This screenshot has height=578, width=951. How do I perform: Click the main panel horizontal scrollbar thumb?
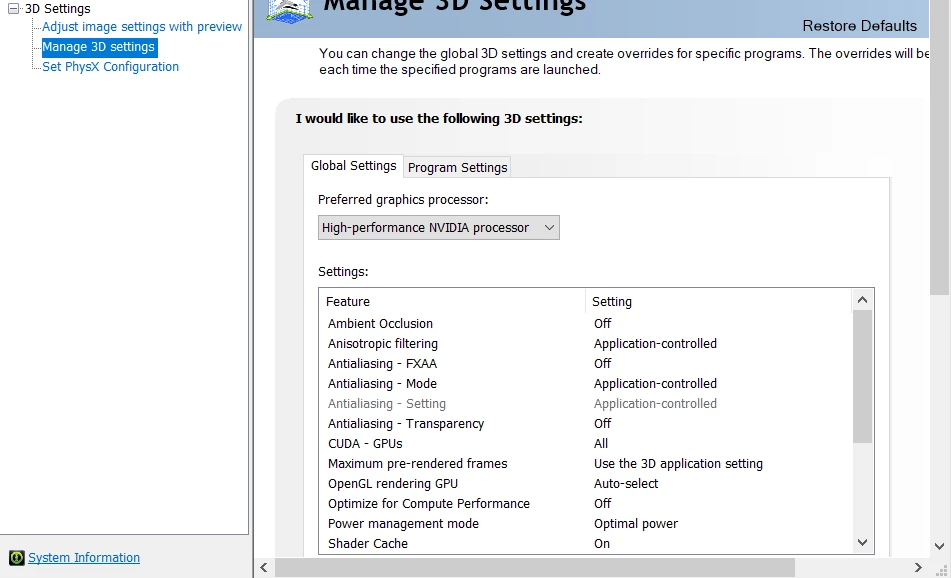coord(535,568)
